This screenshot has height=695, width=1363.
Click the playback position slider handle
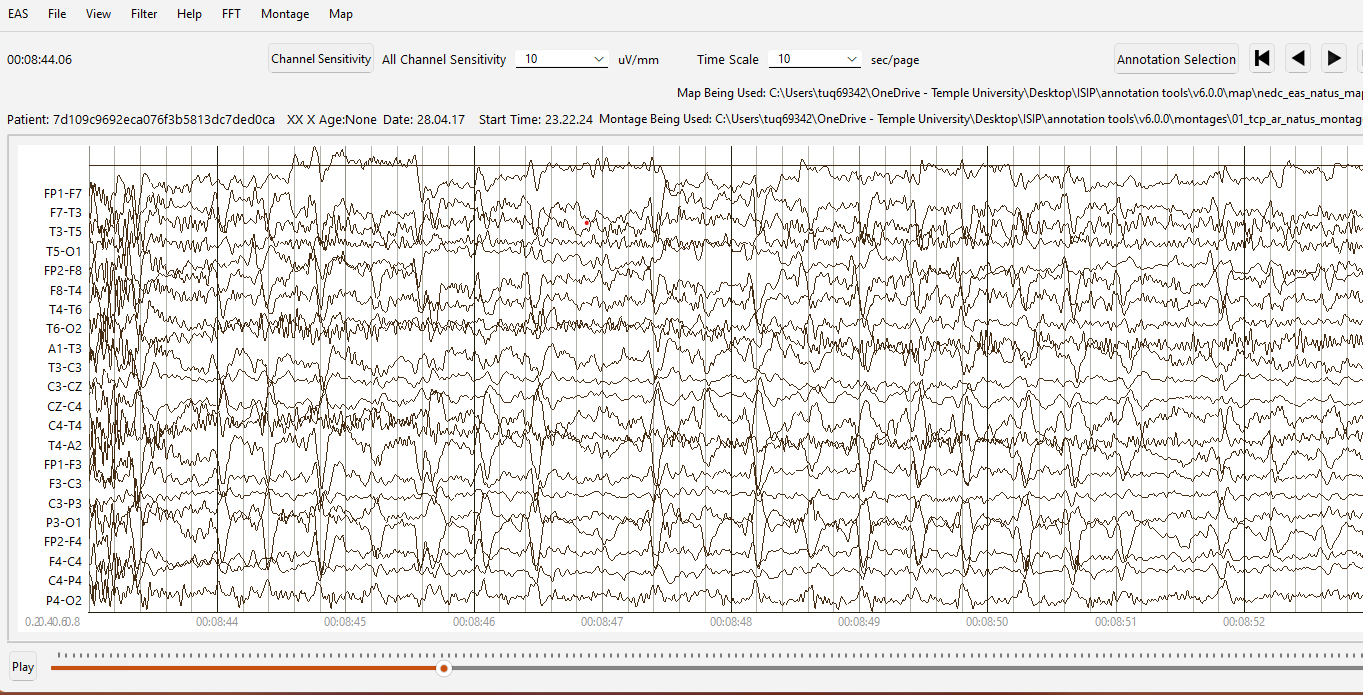[444, 668]
